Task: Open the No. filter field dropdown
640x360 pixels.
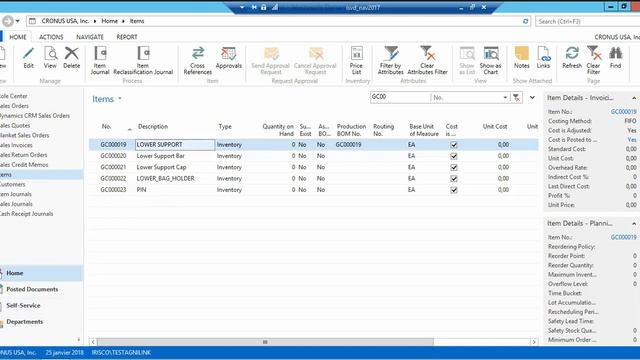Action: pos(505,98)
